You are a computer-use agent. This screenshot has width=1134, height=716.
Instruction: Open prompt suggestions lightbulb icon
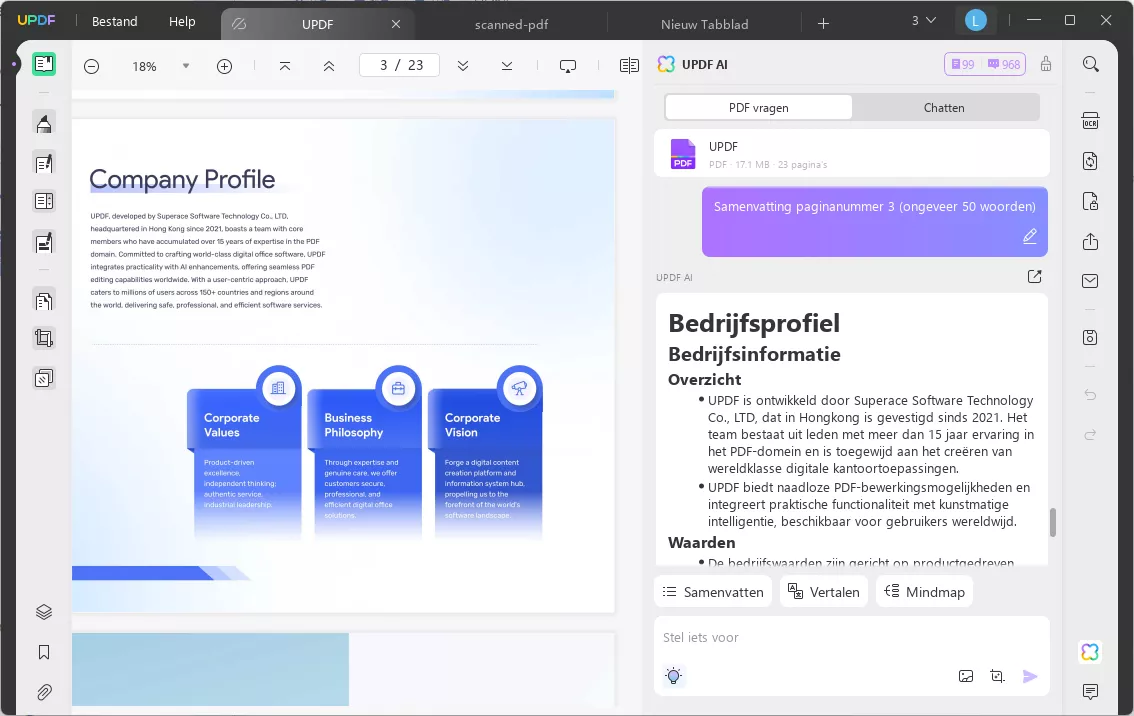673,676
